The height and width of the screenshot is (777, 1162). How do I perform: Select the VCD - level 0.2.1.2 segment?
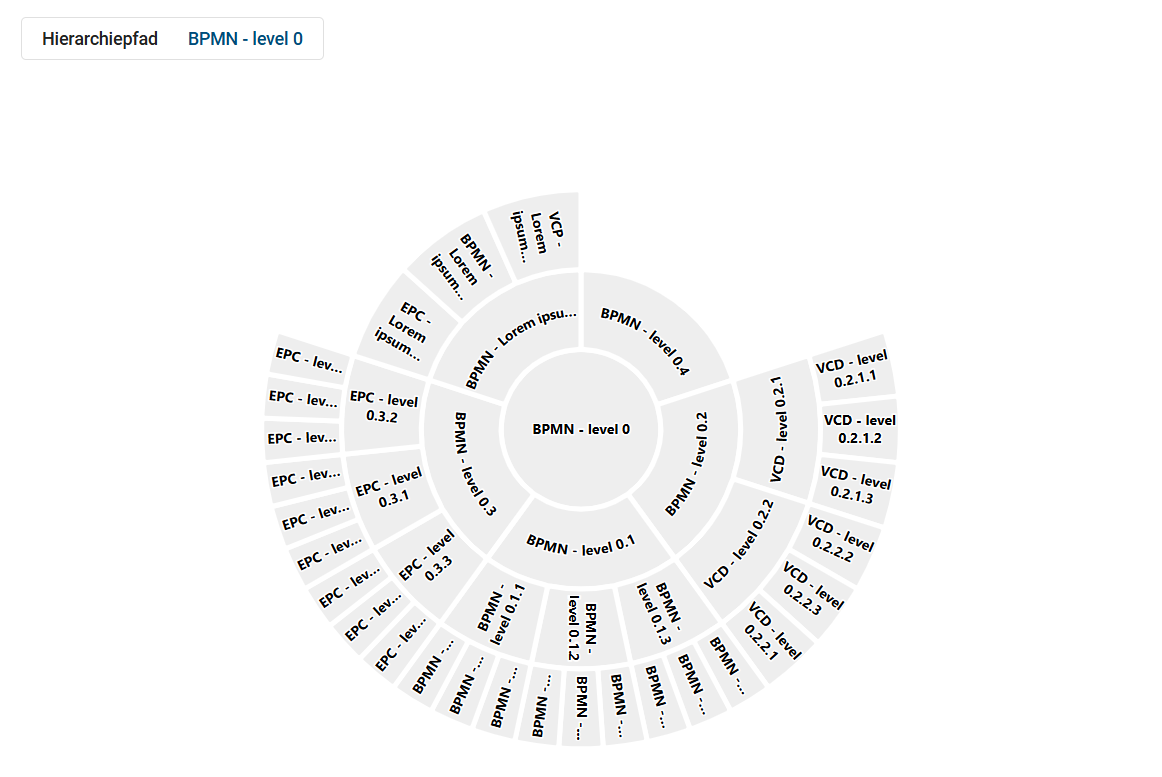tap(856, 428)
